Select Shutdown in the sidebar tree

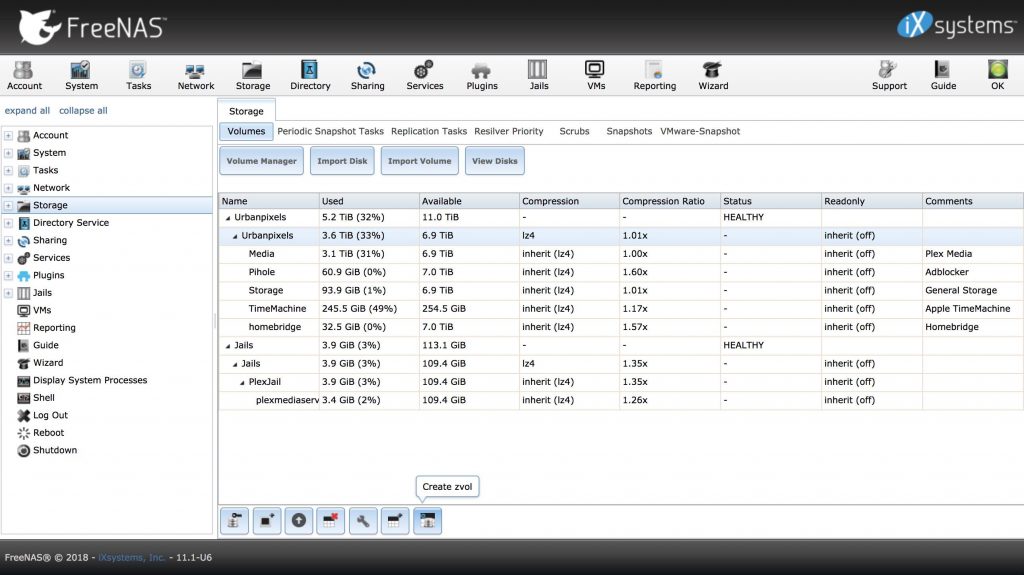[x=55, y=450]
